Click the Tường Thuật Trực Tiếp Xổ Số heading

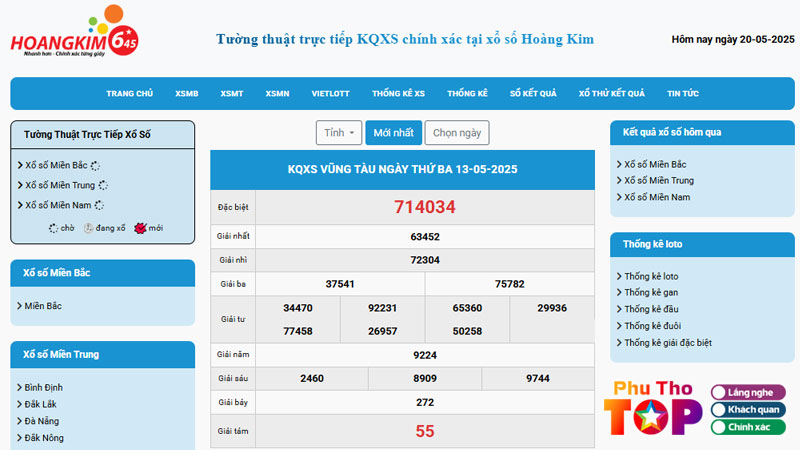tap(87, 135)
